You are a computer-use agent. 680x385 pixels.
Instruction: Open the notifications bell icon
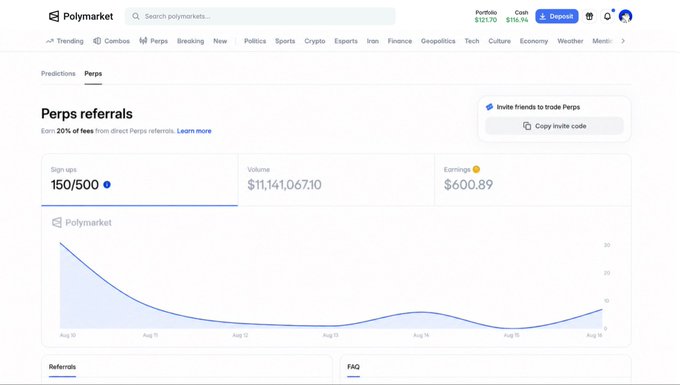[607, 16]
